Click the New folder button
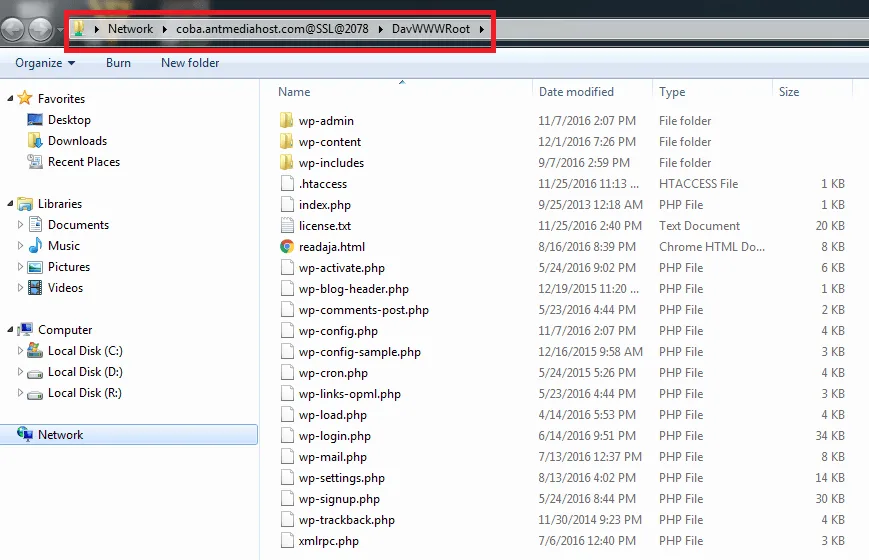 pyautogui.click(x=190, y=63)
